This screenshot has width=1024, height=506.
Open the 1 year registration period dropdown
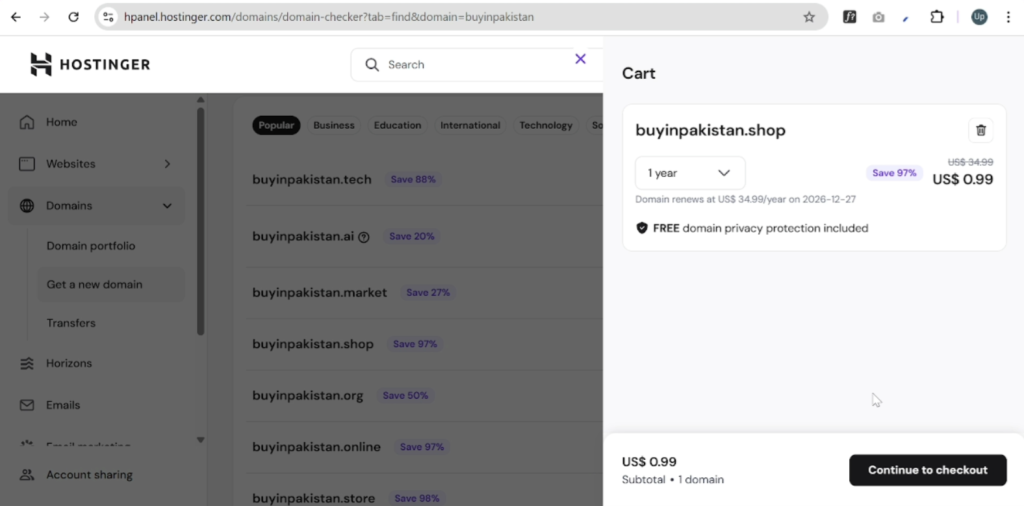[690, 173]
